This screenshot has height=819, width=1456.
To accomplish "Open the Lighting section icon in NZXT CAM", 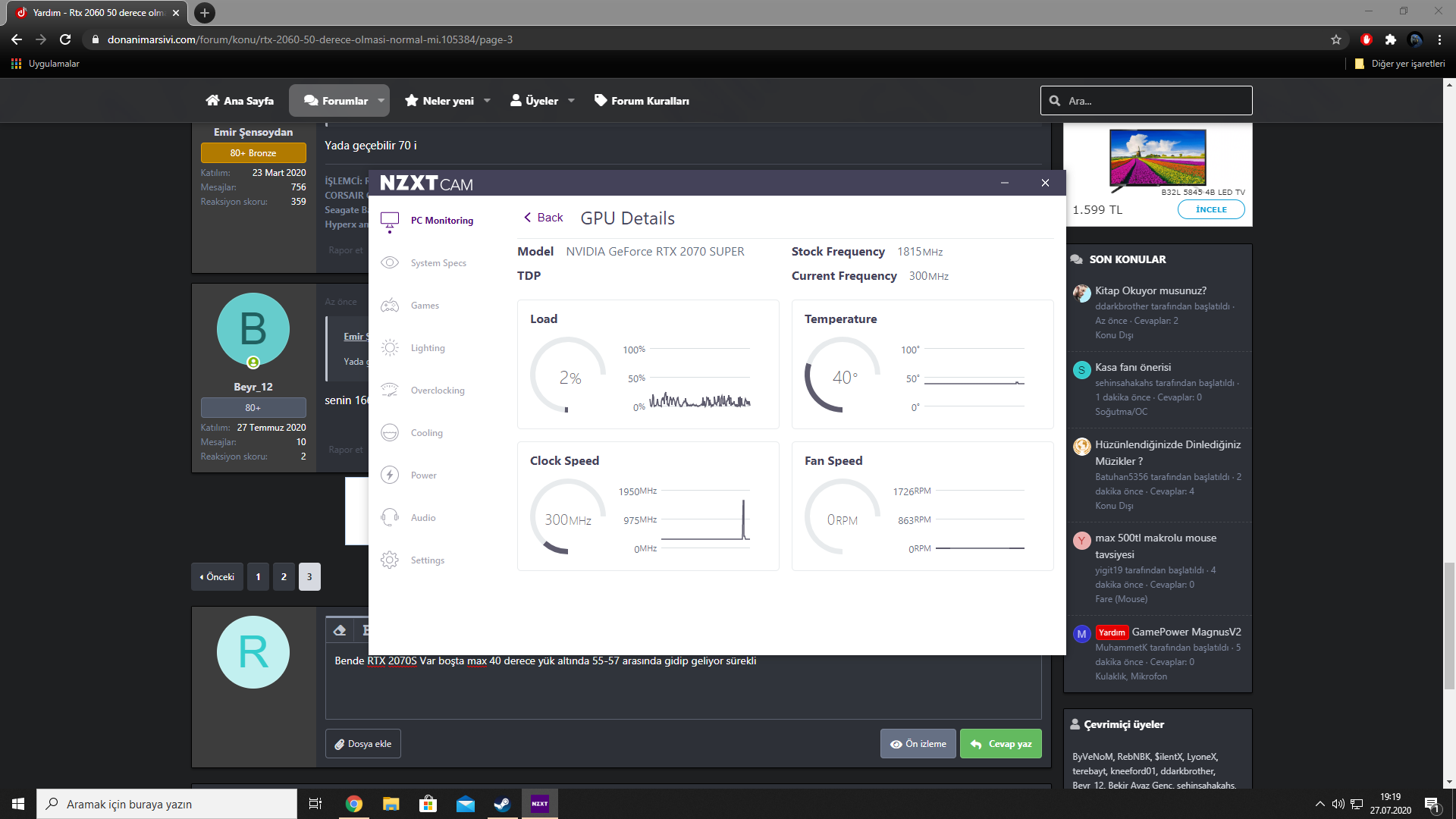I will pos(390,348).
